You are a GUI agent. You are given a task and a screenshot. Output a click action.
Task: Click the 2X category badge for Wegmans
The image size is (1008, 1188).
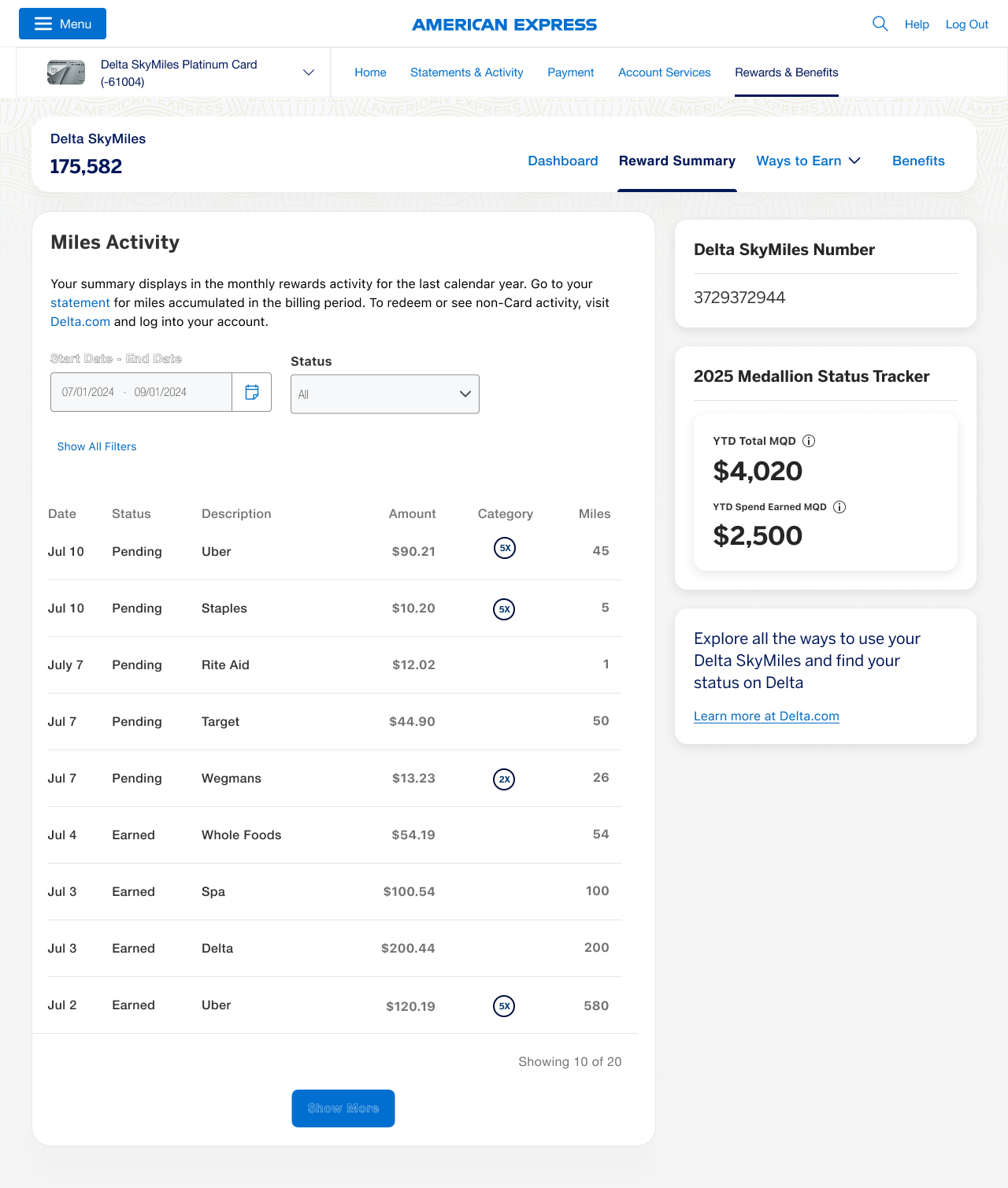coord(504,779)
